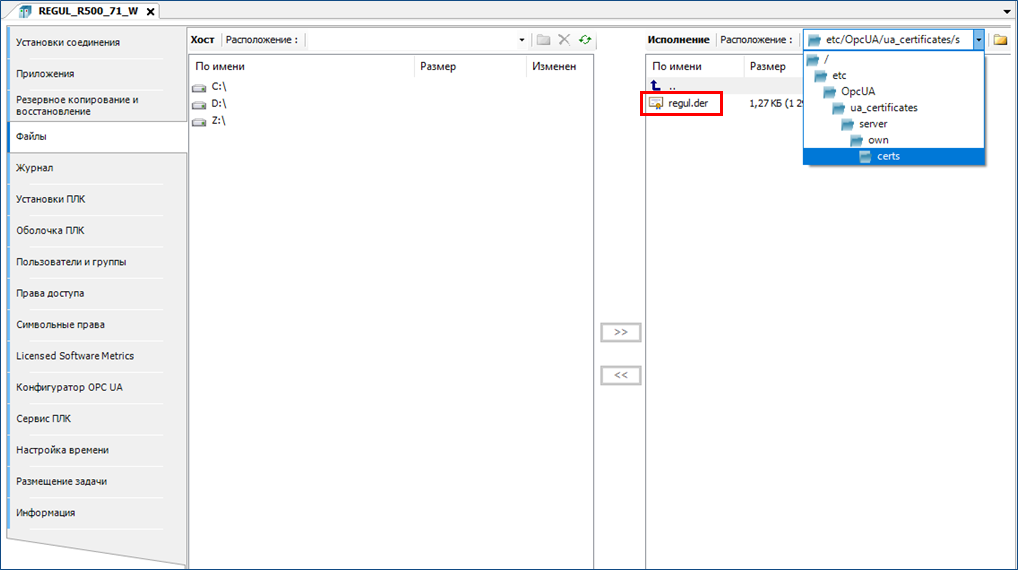1018x570 pixels.
Task: Select the Z:\ drive
Action: coord(218,121)
